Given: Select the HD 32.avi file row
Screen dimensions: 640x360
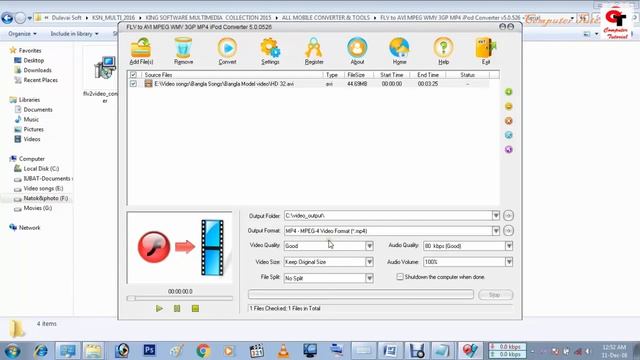Looking at the screenshot, I should [309, 84].
